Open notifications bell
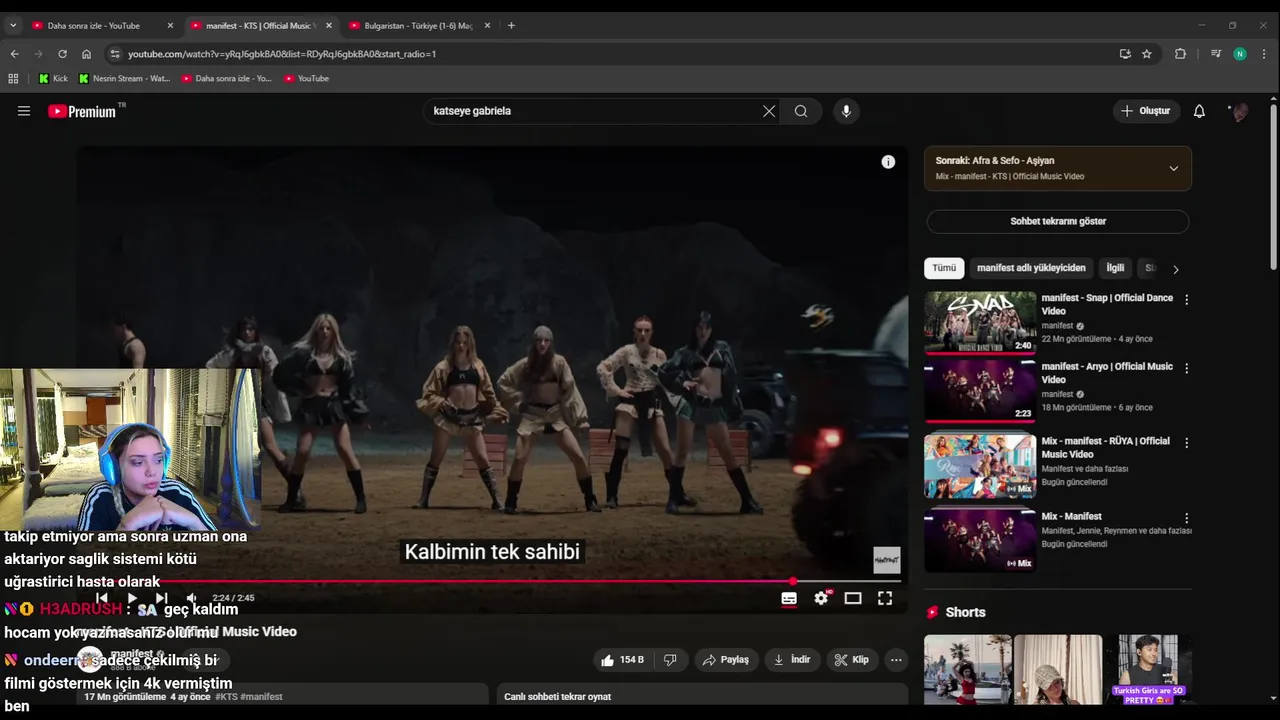This screenshot has height=720, width=1280. (1199, 111)
